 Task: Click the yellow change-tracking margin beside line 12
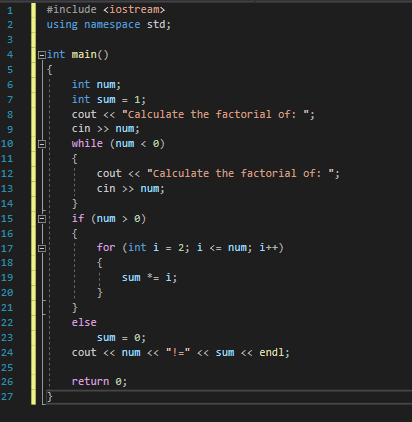click(x=33, y=174)
